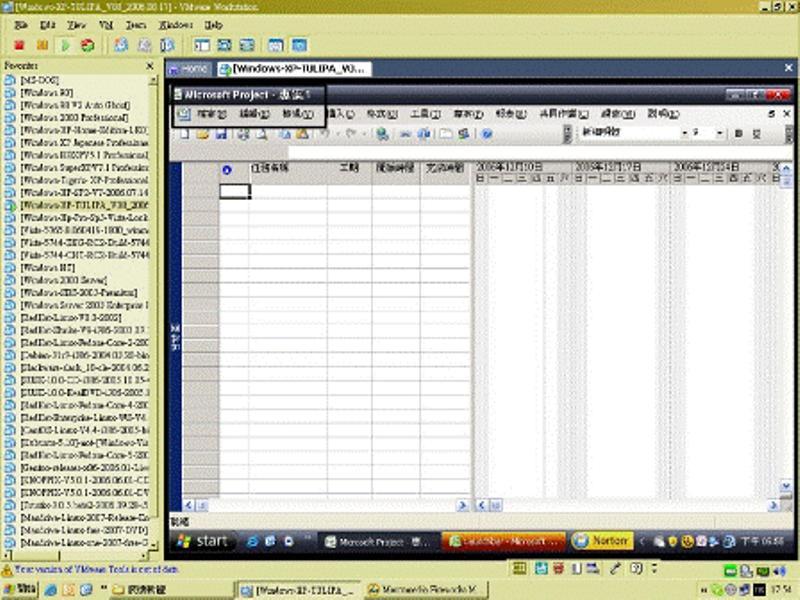Viewport: 800px width, 600px height.
Task: Open the View menu in VMware Workstation
Action: pos(77,25)
